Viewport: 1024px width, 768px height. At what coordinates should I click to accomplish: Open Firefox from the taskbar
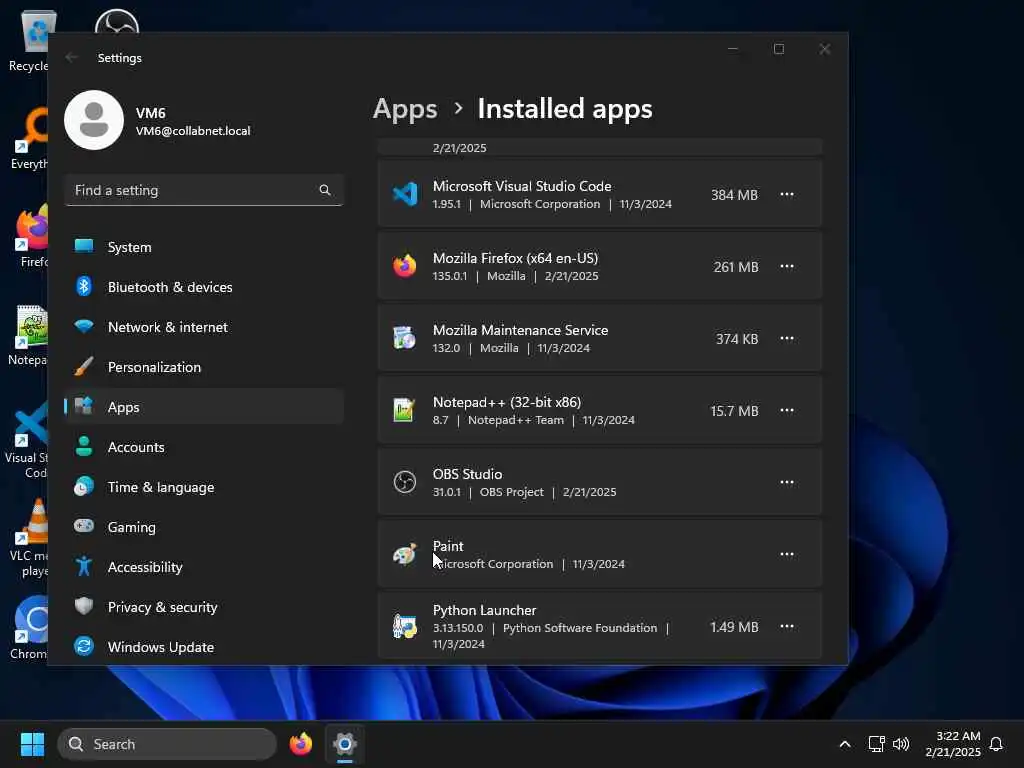300,744
